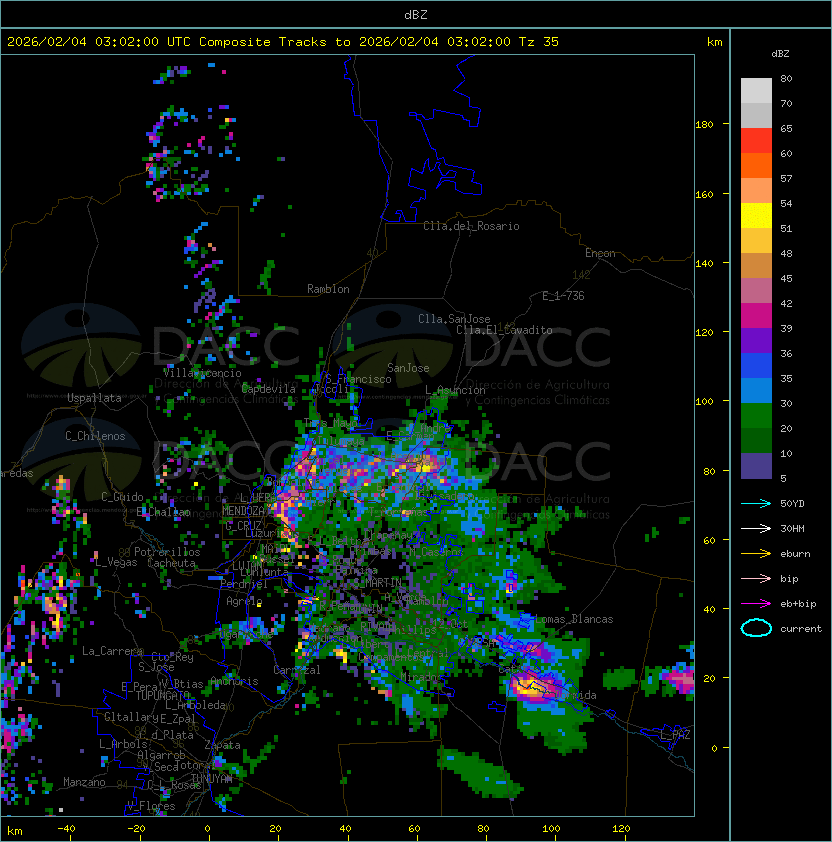Click the 'Perdriel' map label

pyautogui.click(x=244, y=584)
